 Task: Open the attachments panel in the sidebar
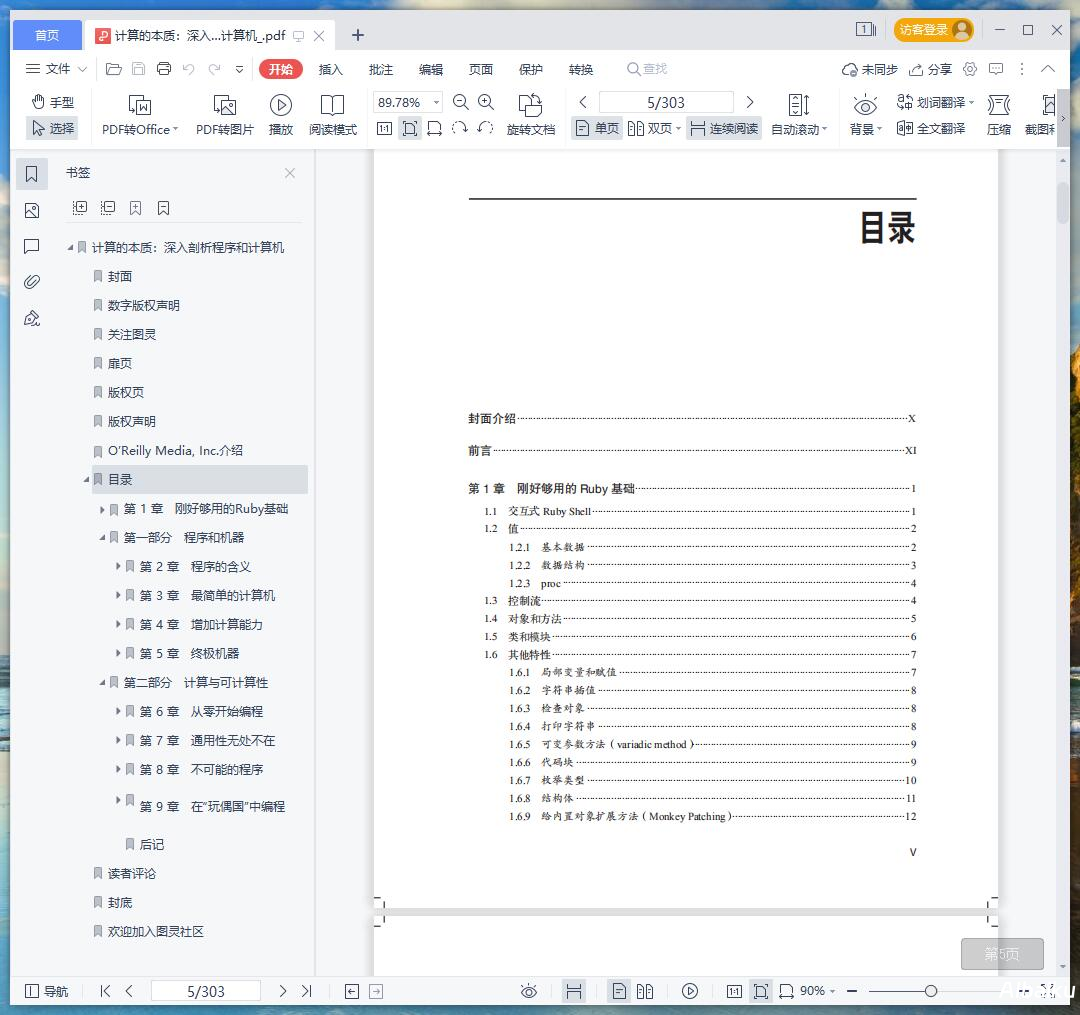point(31,281)
